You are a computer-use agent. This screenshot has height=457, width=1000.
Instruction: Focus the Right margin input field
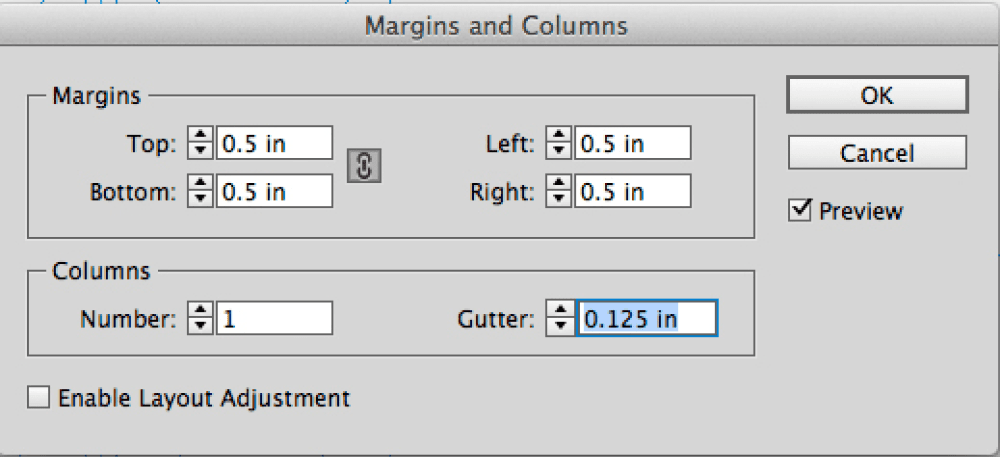click(x=633, y=191)
